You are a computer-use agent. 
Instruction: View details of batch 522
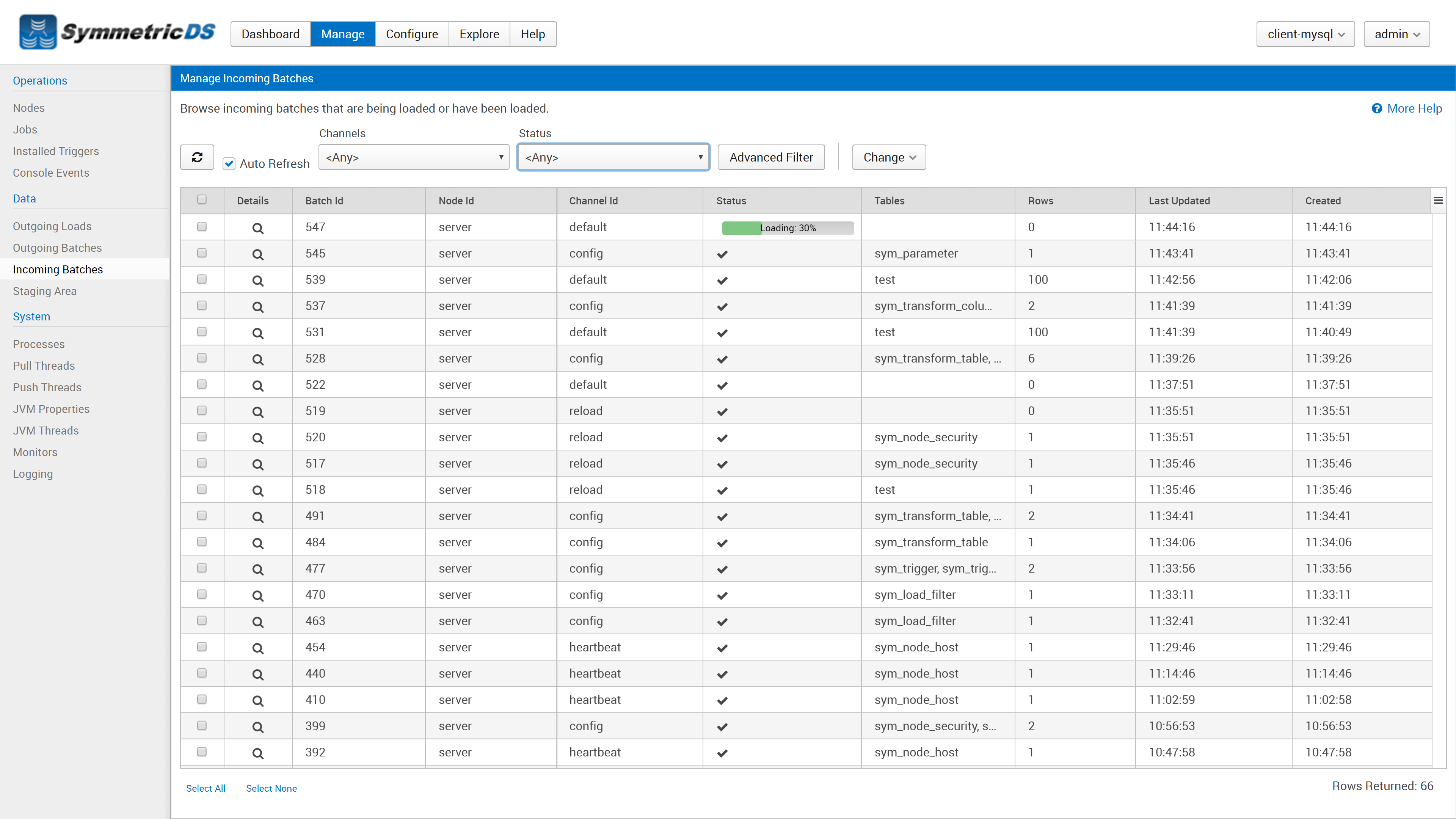[x=258, y=386]
